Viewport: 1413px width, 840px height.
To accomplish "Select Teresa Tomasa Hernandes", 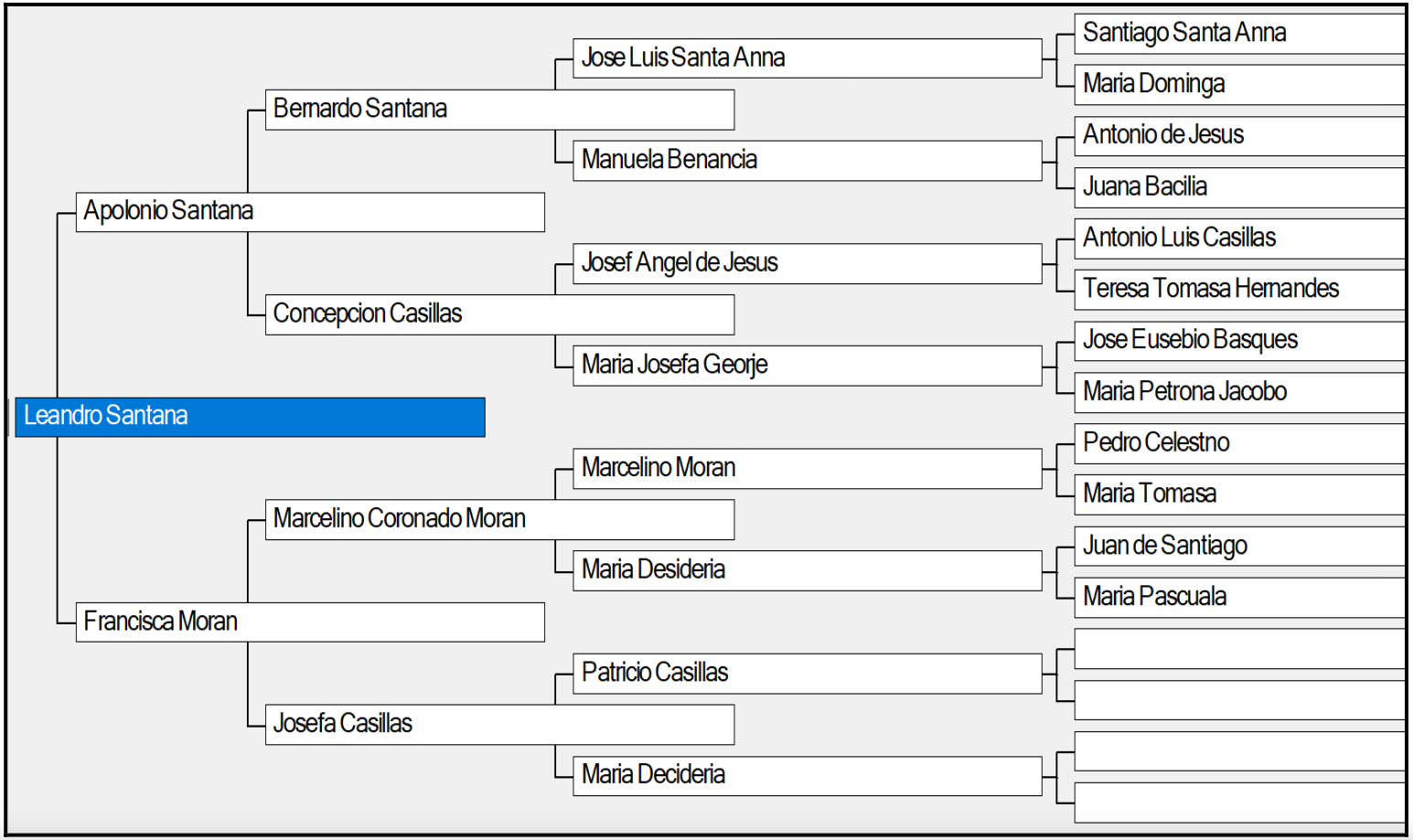I will (x=1240, y=289).
